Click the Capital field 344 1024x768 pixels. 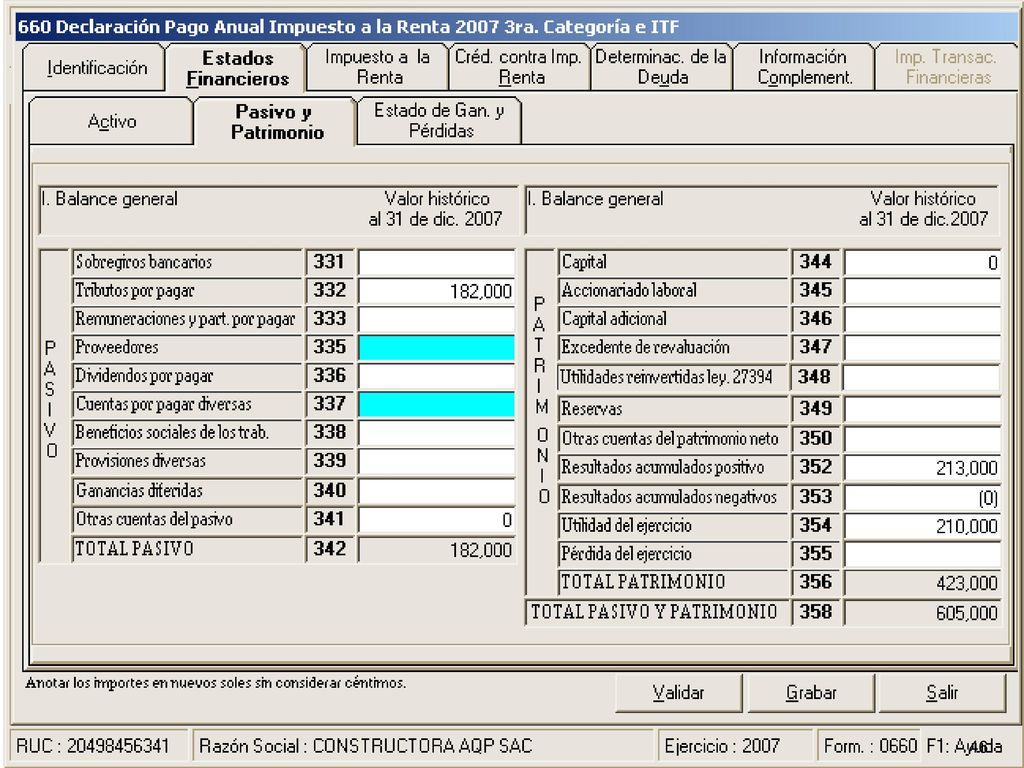922,263
